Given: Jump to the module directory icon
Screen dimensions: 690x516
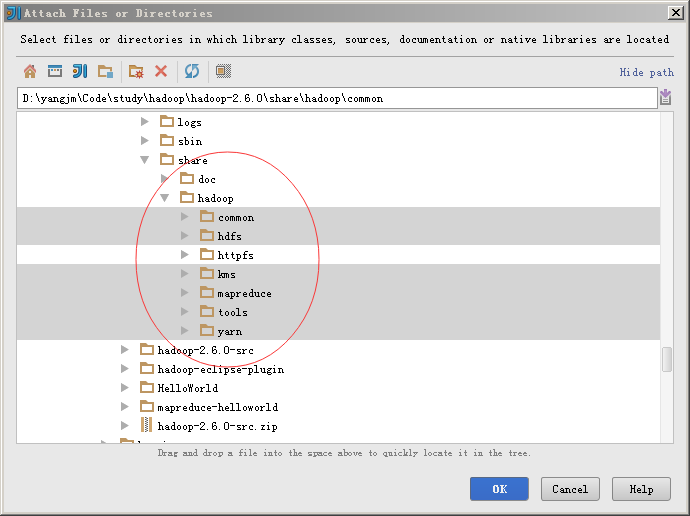Looking at the screenshot, I should [x=106, y=71].
